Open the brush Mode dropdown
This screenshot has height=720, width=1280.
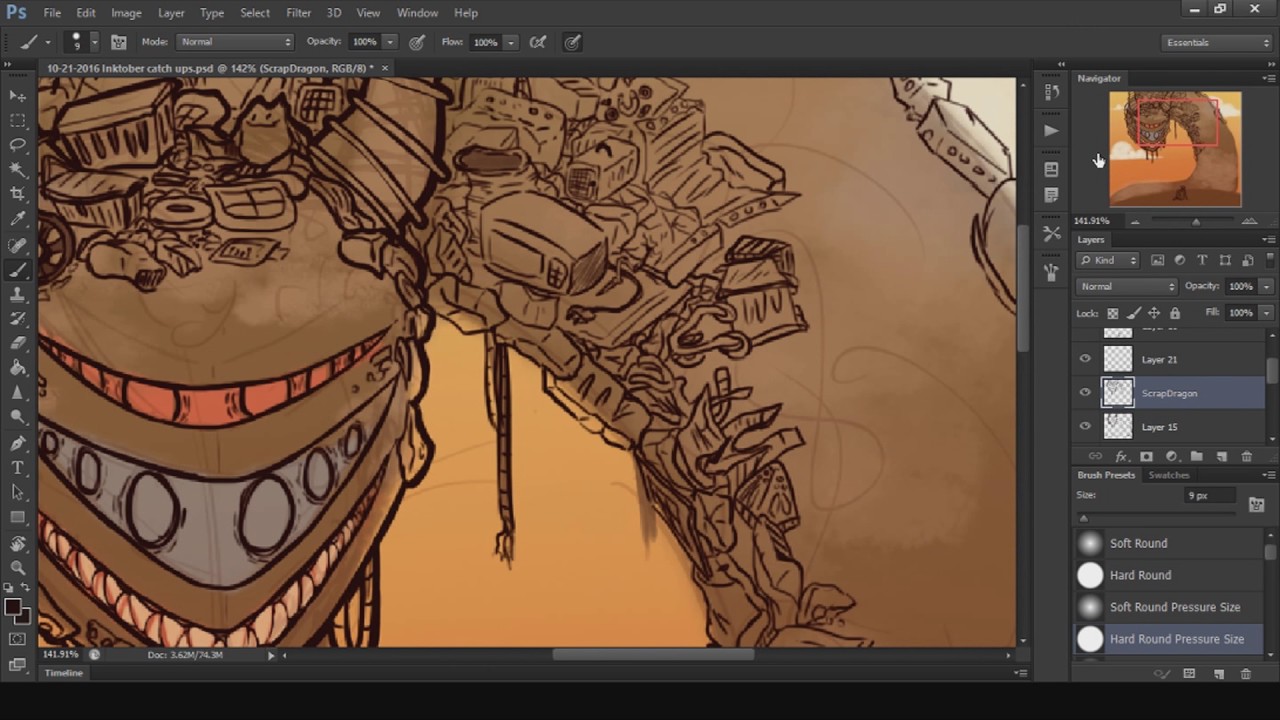click(235, 42)
